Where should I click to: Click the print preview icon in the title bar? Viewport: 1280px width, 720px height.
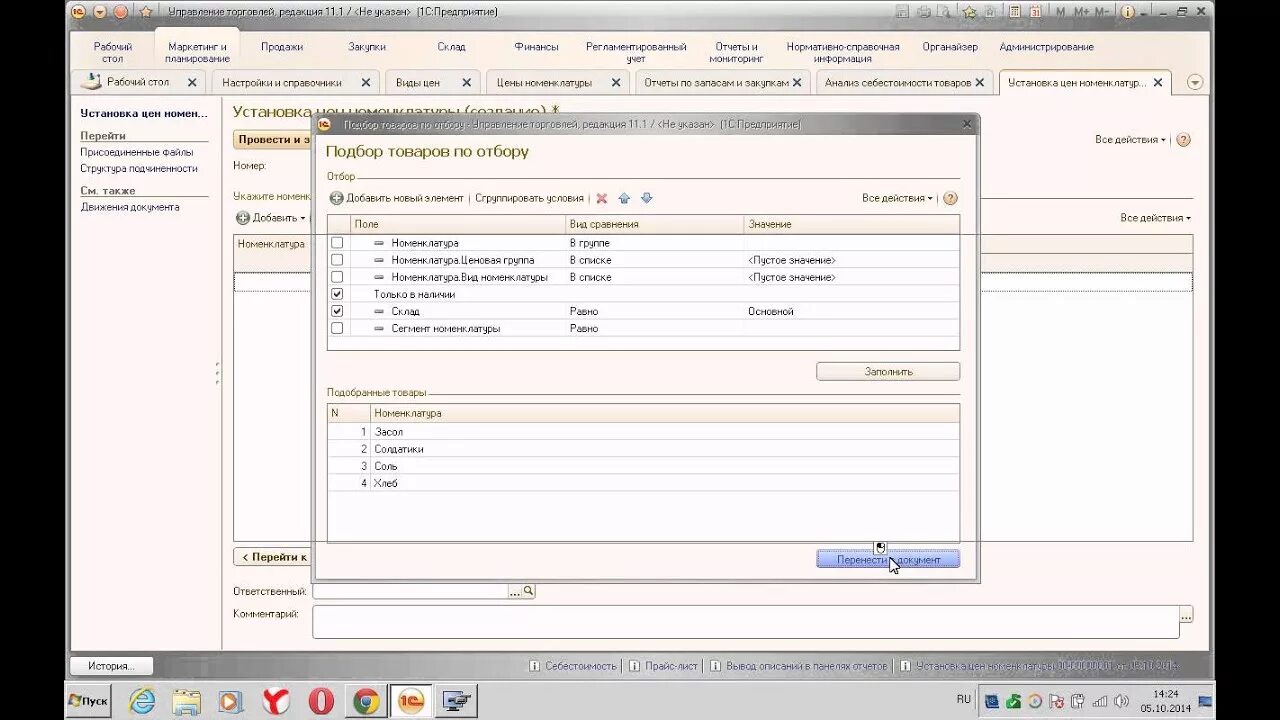(945, 12)
